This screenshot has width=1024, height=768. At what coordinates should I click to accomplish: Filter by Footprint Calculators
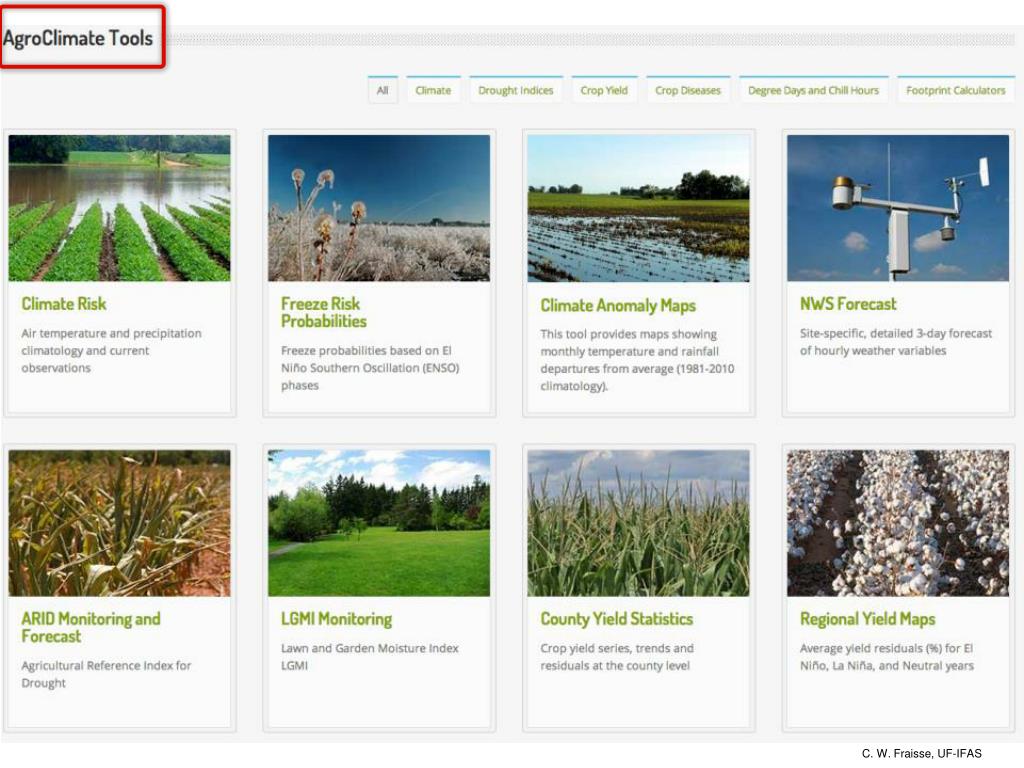955,90
